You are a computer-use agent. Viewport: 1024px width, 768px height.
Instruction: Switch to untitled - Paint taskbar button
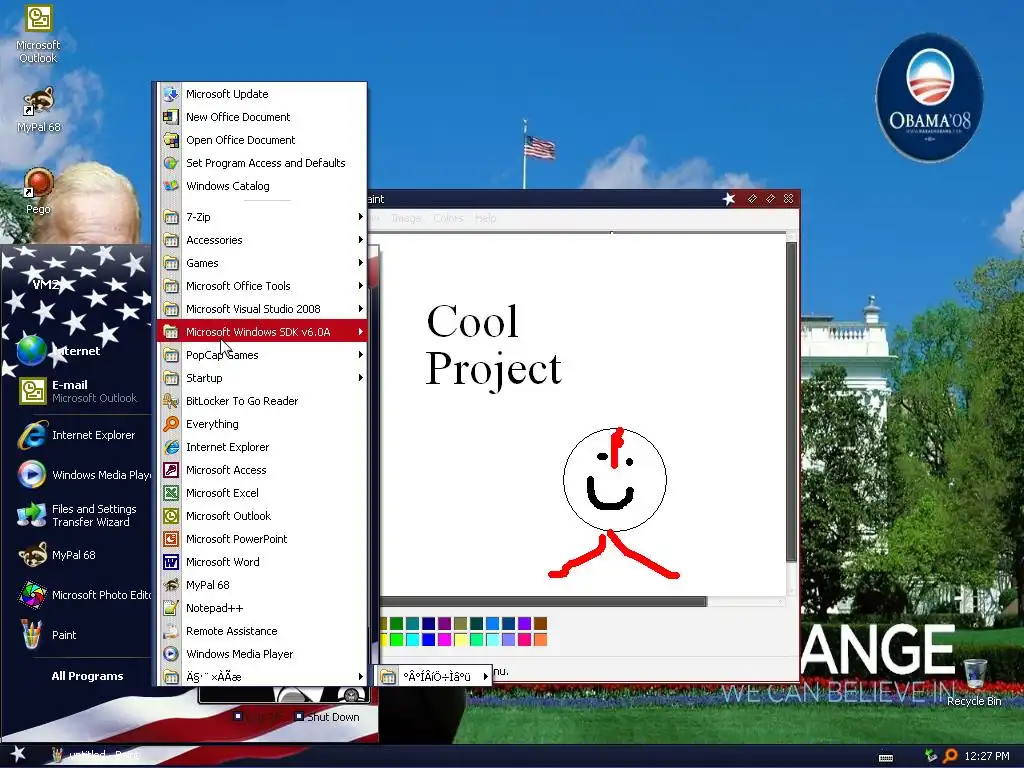pyautogui.click(x=97, y=755)
